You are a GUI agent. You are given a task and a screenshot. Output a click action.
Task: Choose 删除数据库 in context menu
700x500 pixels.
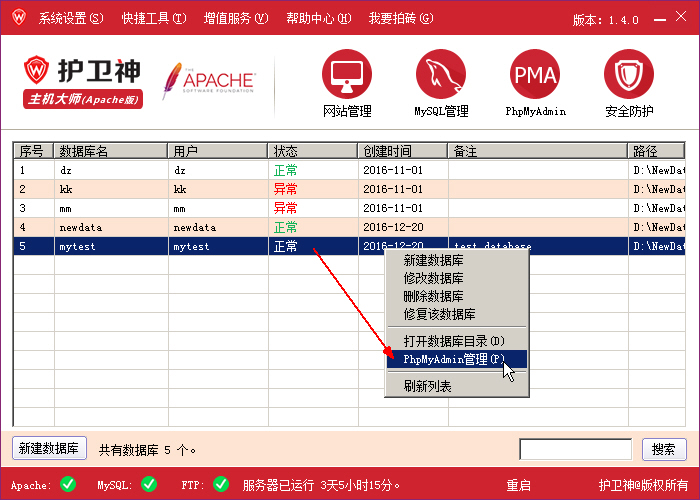coord(457,296)
